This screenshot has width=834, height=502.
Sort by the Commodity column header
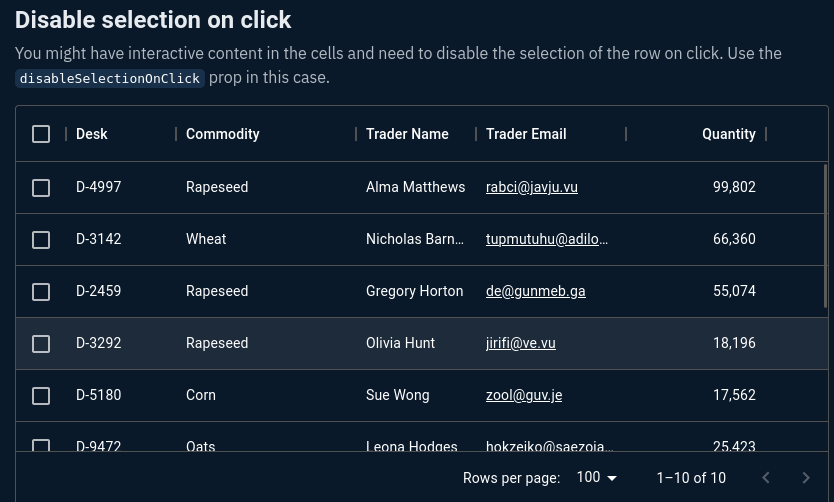pos(222,134)
